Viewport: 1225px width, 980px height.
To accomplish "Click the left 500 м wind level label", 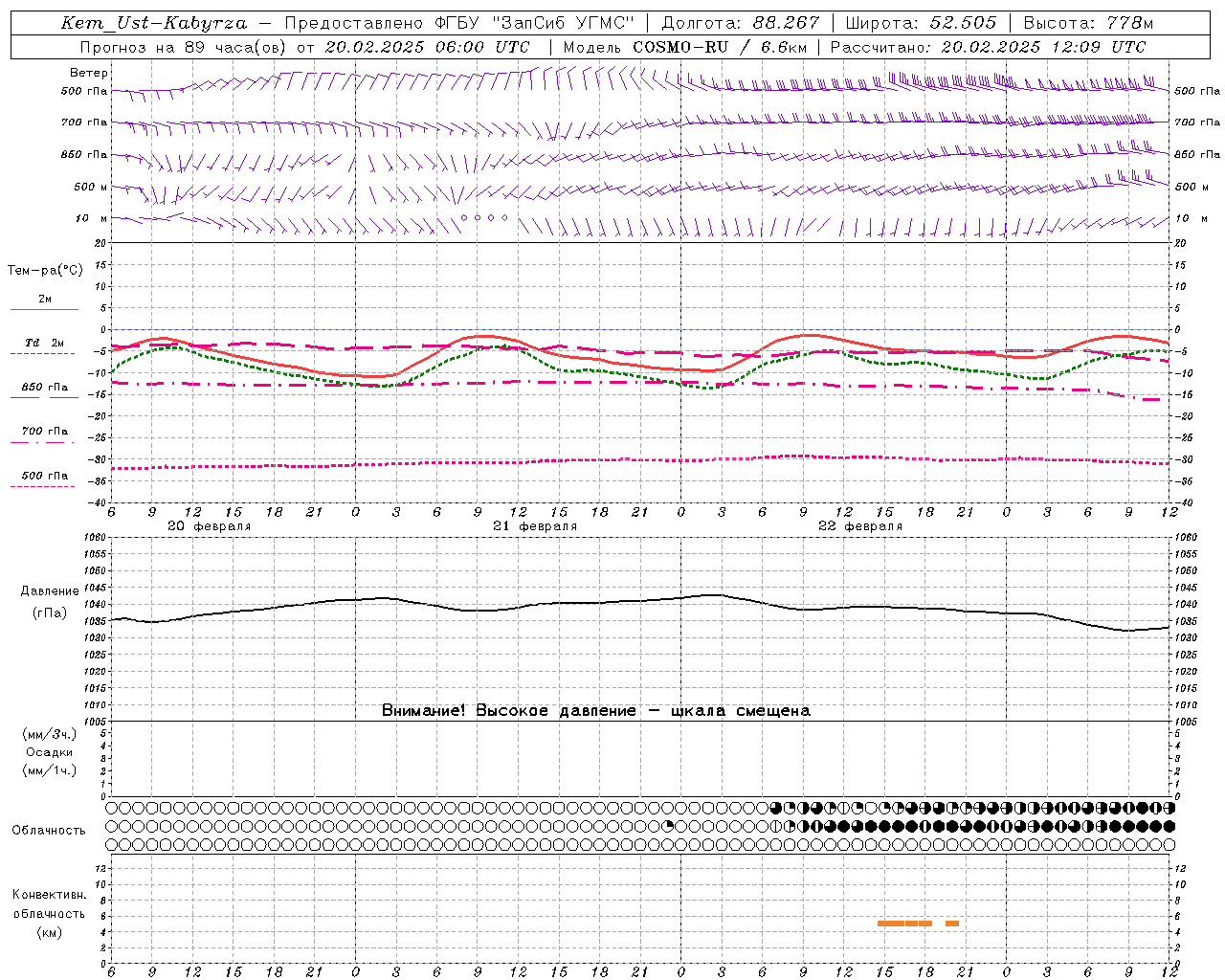I will coord(91,187).
